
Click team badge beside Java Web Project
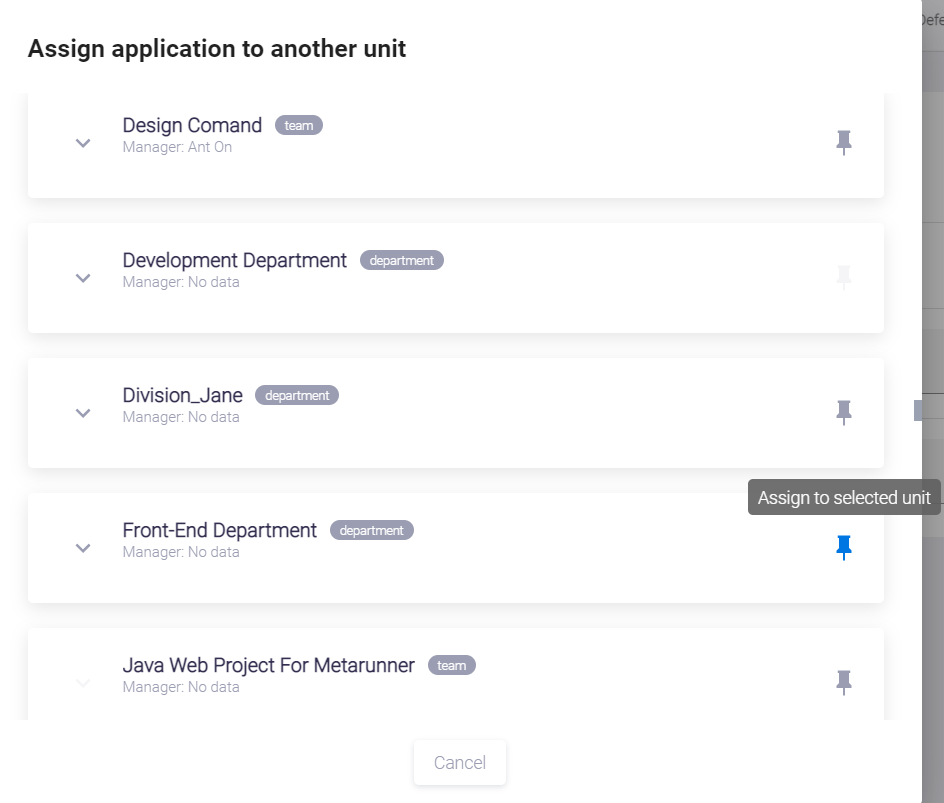click(x=451, y=666)
